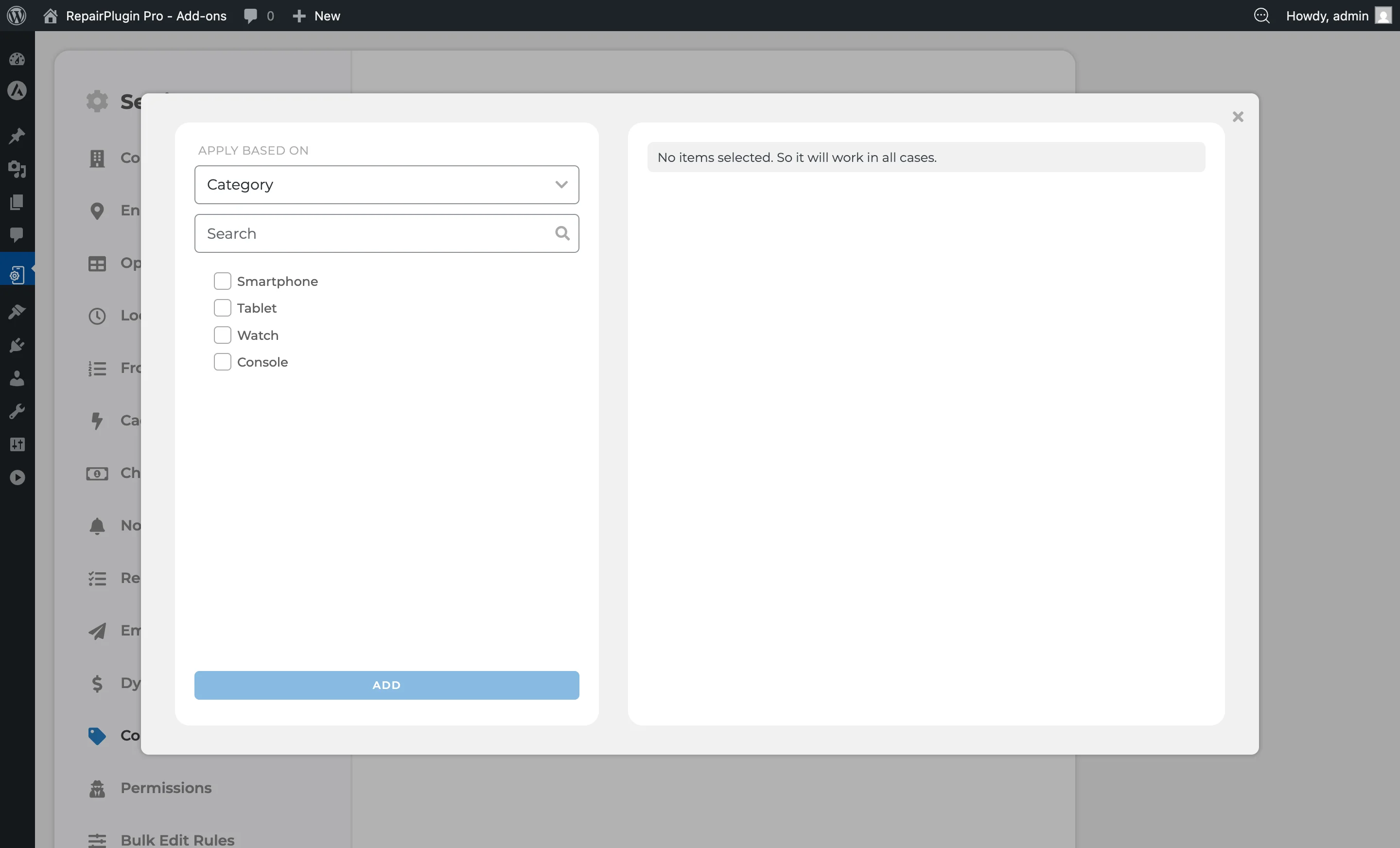Viewport: 1400px width, 848px height.
Task: Open the Category dropdown
Action: [386, 184]
